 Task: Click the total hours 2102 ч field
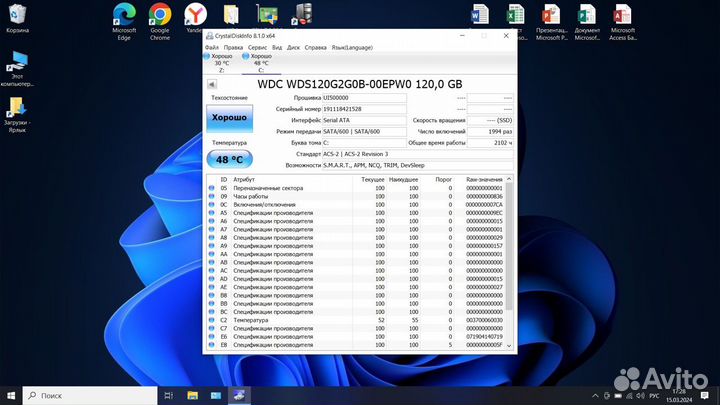pyautogui.click(x=490, y=143)
